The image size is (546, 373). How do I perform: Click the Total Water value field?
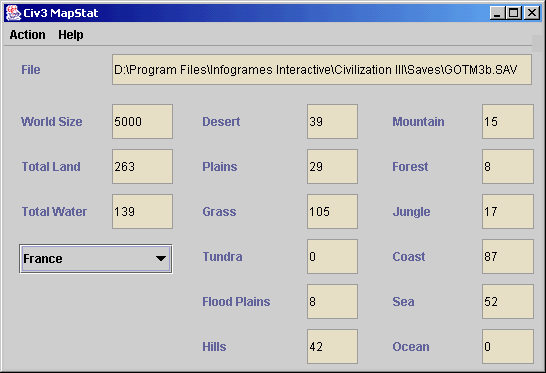[x=142, y=211]
